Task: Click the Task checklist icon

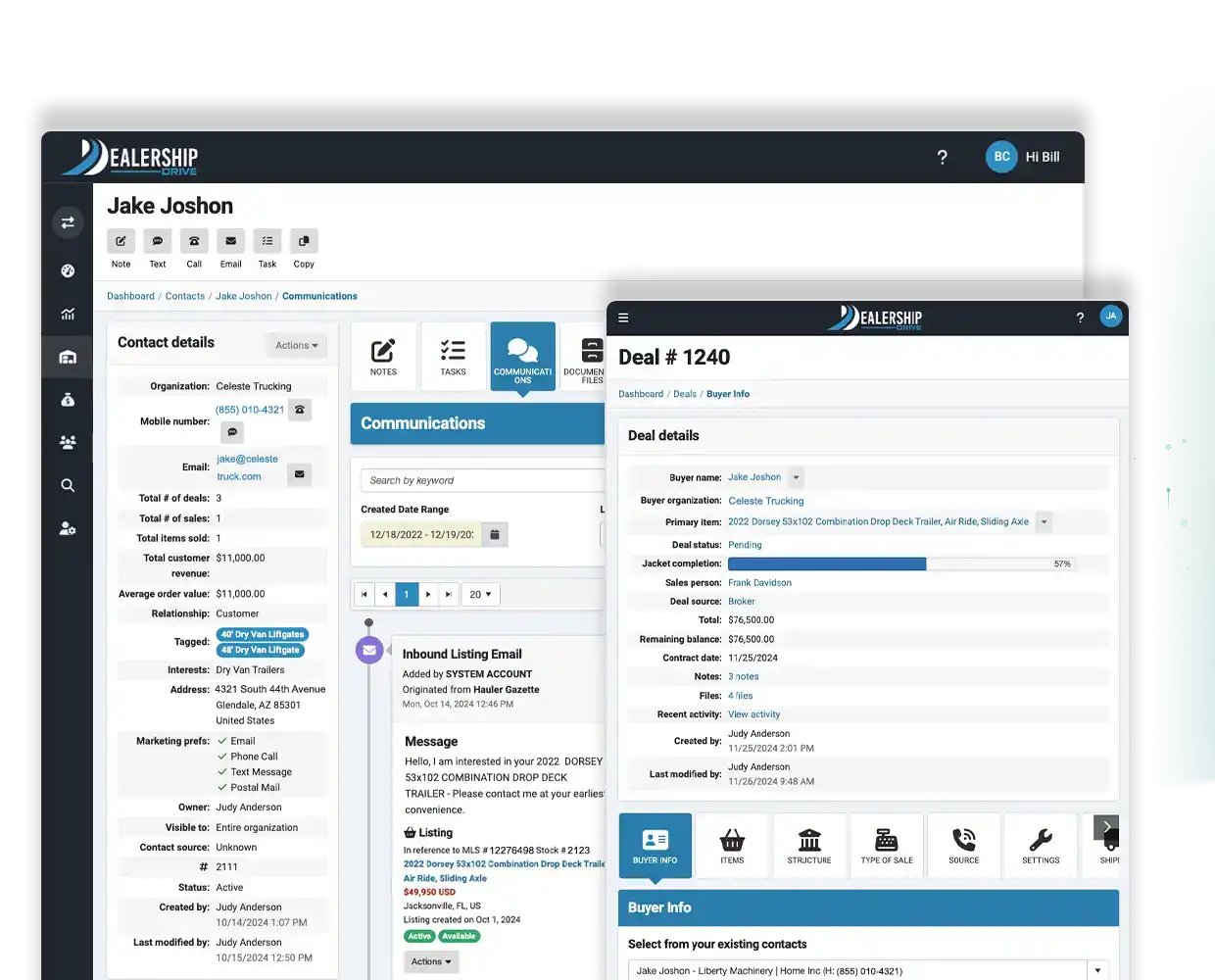Action: (267, 241)
